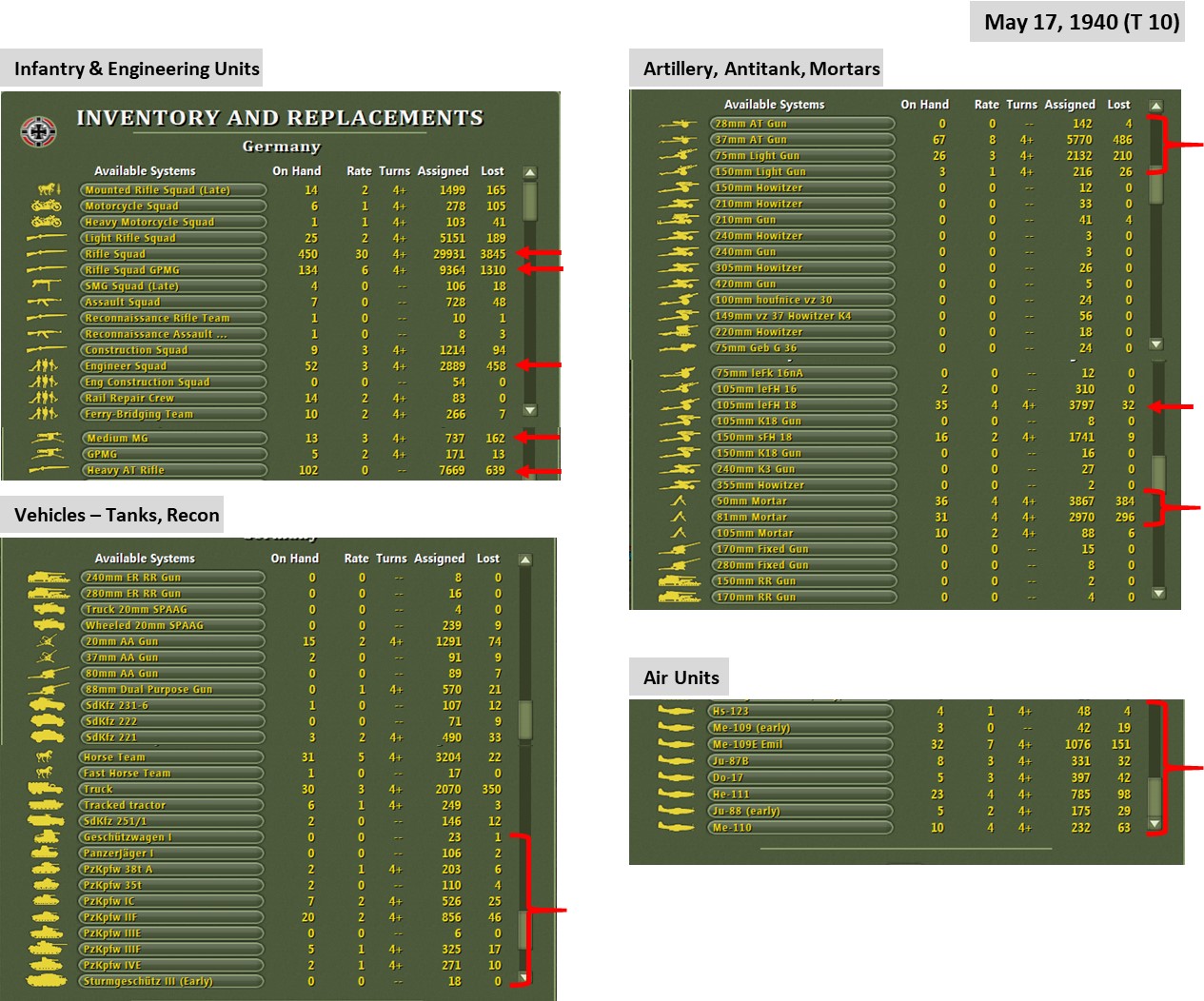Click scroll-up arrow in vehicles list
The width and height of the screenshot is (1204, 1001).
pos(524,559)
